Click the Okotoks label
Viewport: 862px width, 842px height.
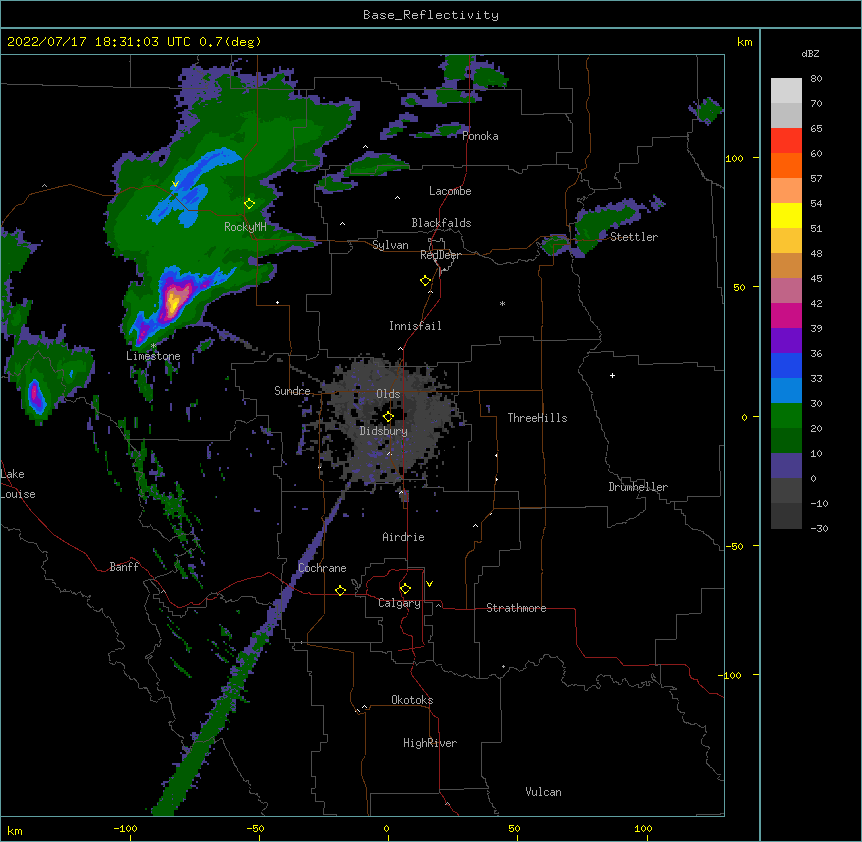point(412,700)
